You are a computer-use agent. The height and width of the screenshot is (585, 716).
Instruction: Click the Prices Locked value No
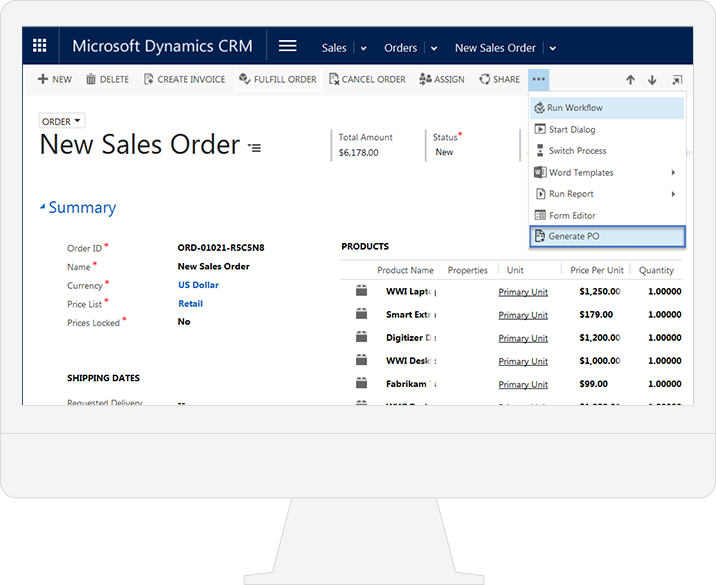[x=184, y=321]
